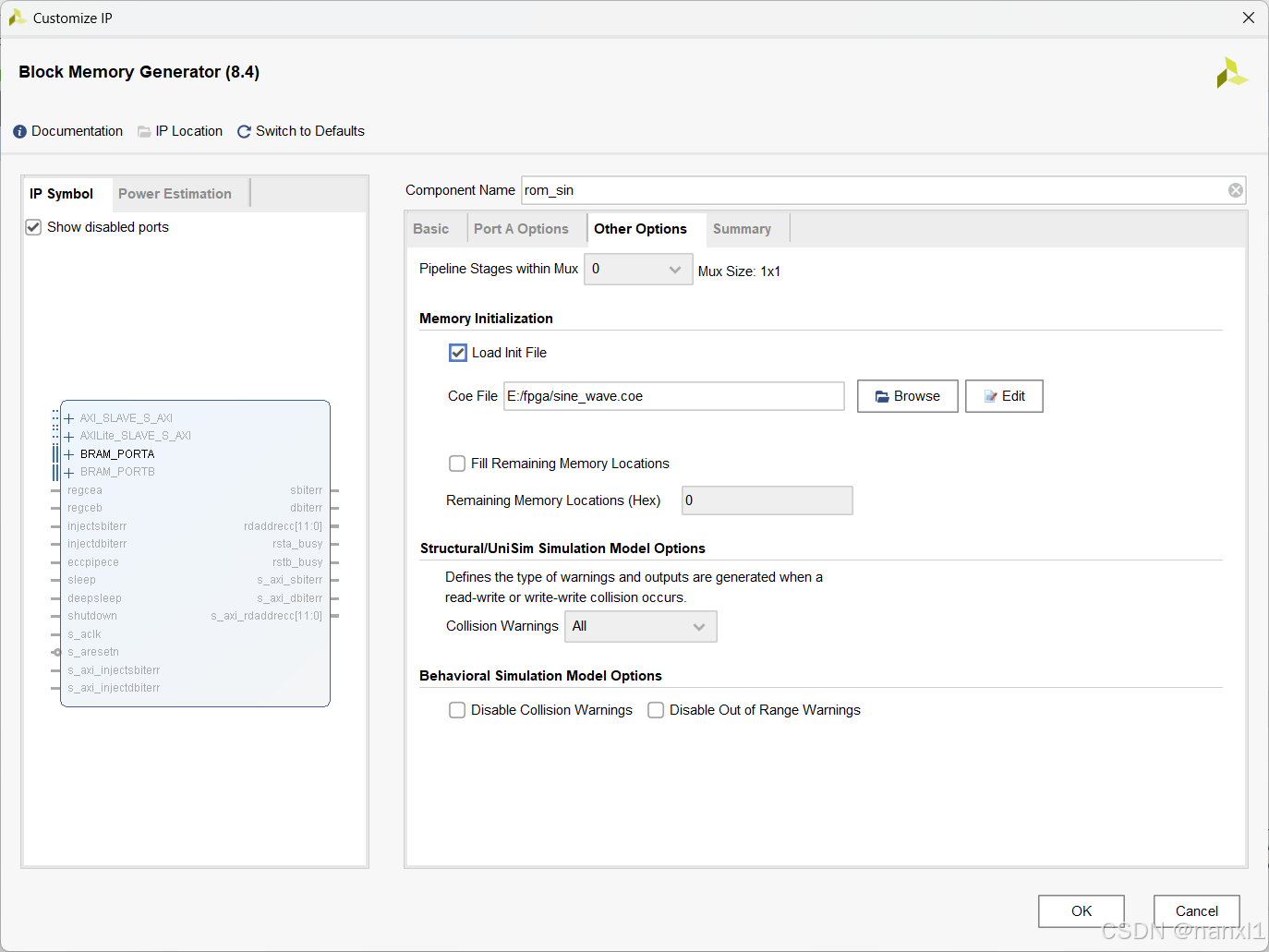Click the Memory Initialization heading

(x=486, y=319)
